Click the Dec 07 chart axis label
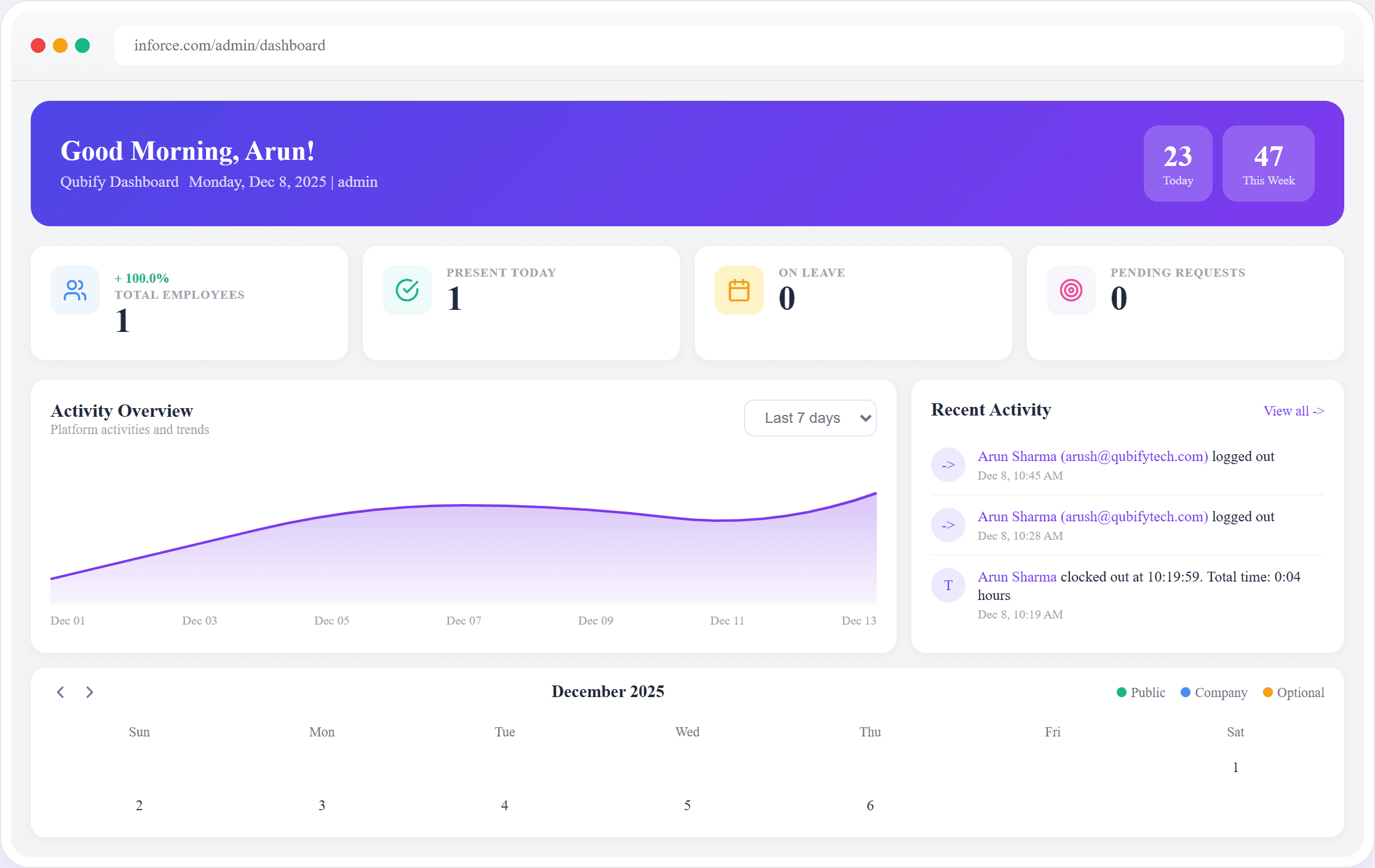The image size is (1375, 868). [x=464, y=620]
